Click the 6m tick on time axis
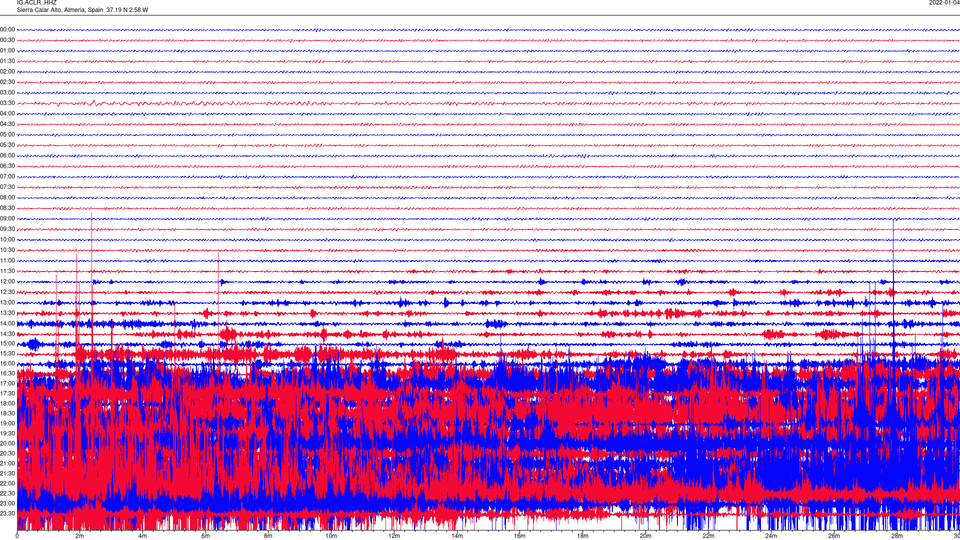 point(205,536)
